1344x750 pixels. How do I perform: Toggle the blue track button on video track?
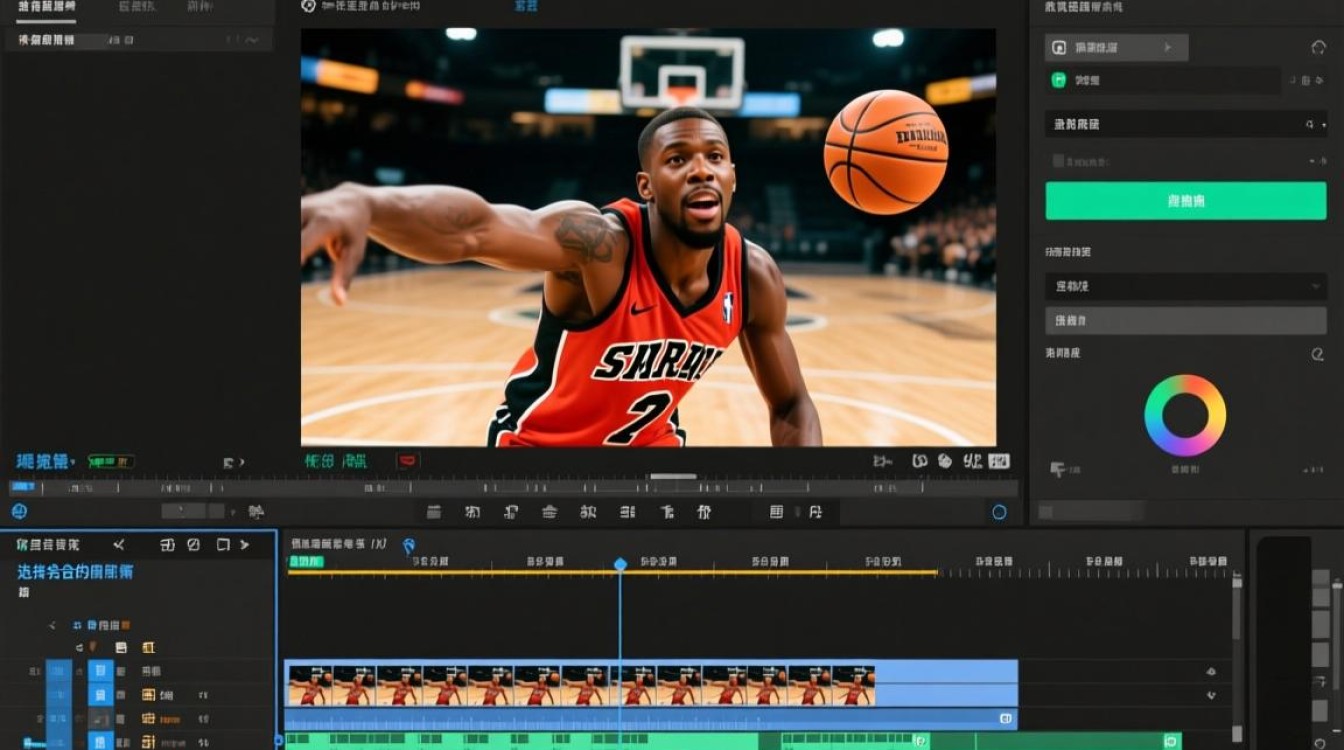pyautogui.click(x=101, y=671)
